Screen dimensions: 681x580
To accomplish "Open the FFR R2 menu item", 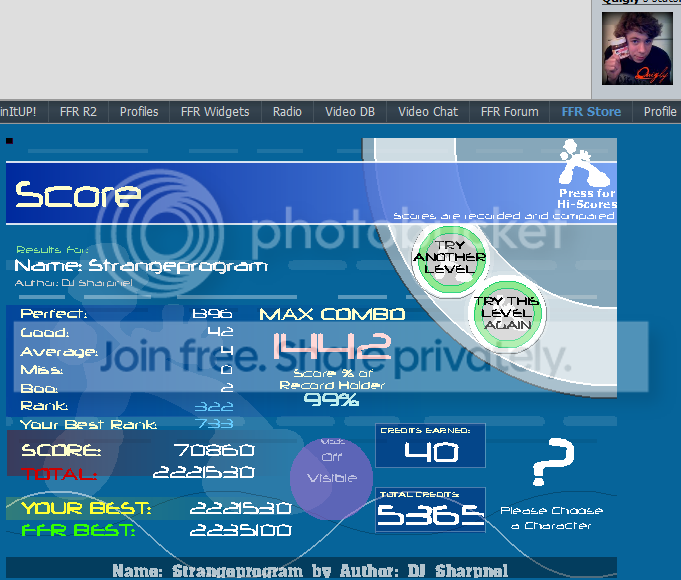I will [x=78, y=112].
